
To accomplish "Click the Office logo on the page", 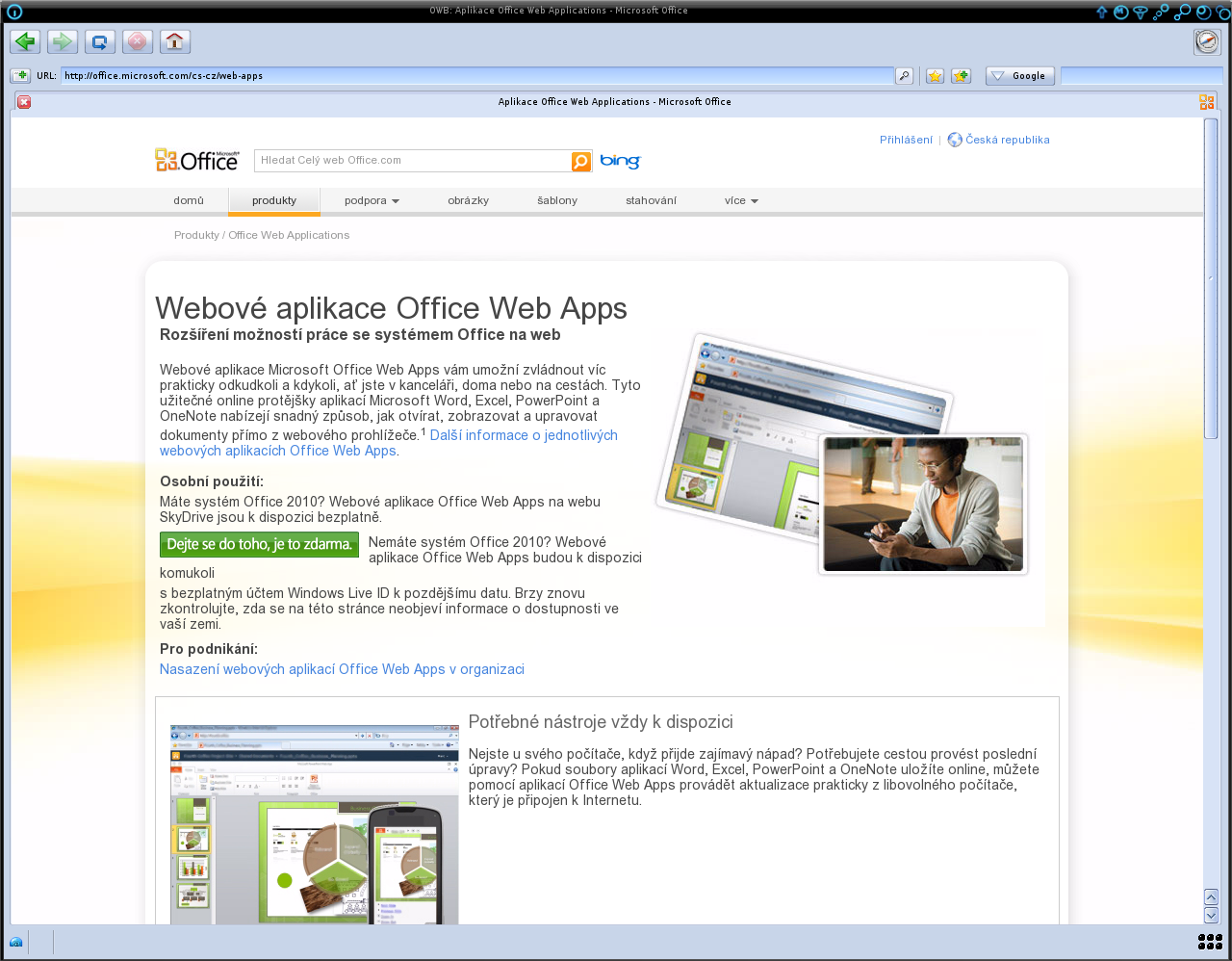I will tap(197, 160).
